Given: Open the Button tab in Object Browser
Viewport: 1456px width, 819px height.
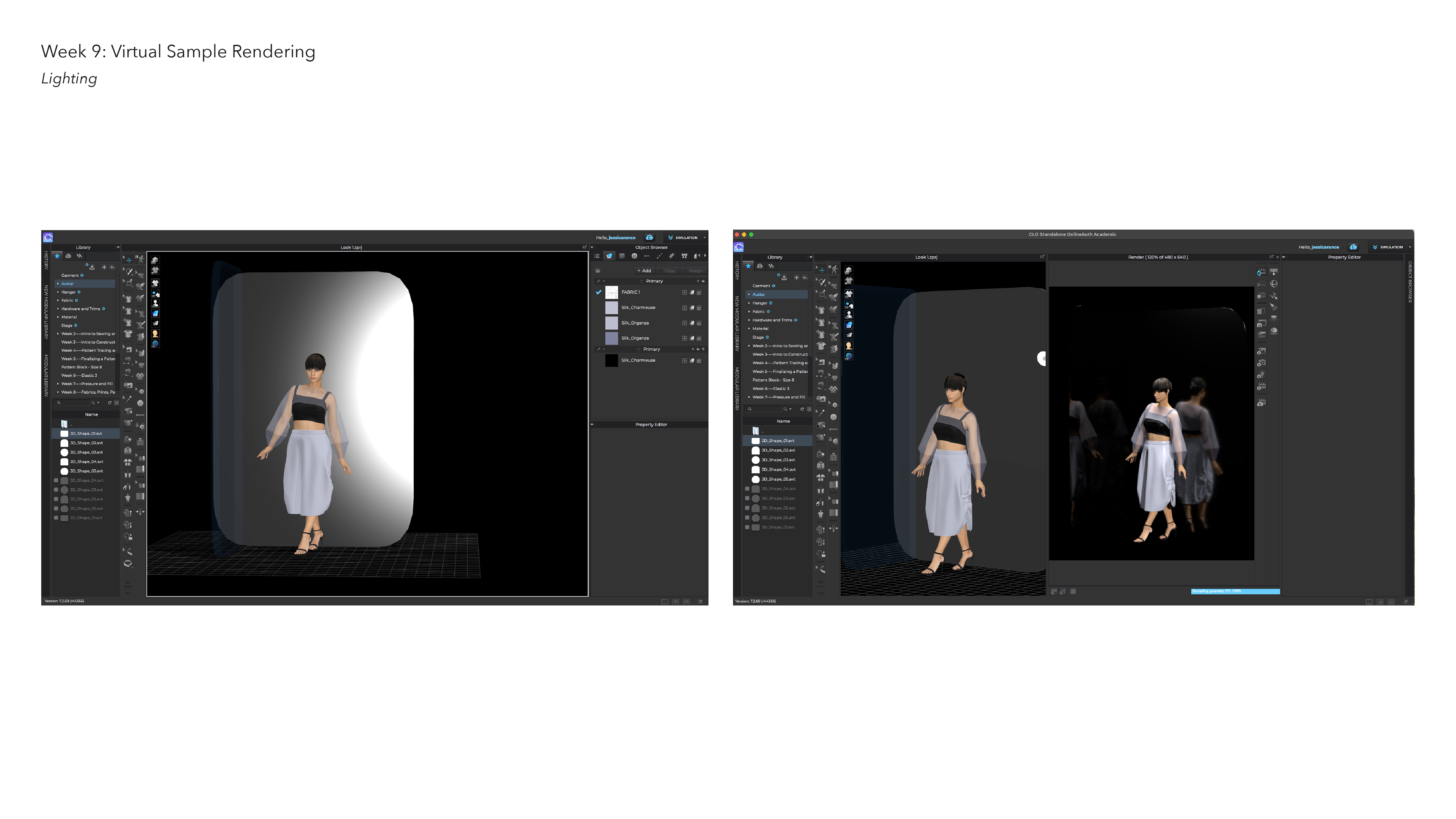Looking at the screenshot, I should coord(635,256).
